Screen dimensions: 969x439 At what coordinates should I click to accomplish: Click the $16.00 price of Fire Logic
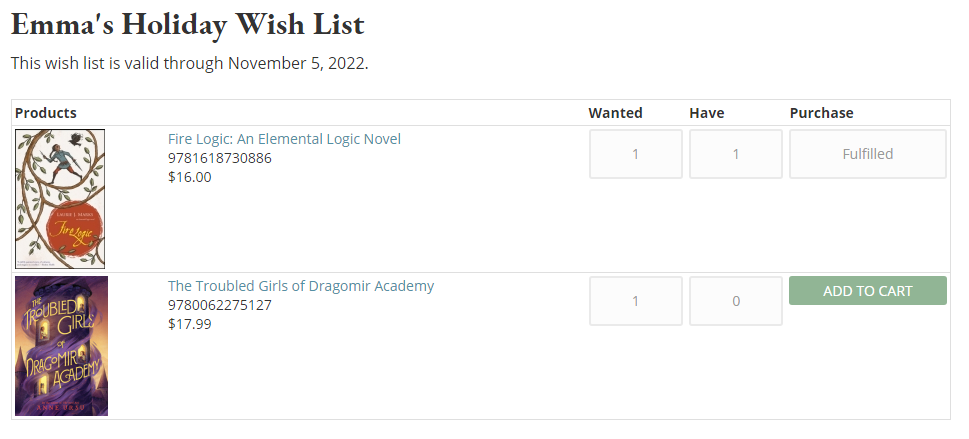click(x=190, y=177)
